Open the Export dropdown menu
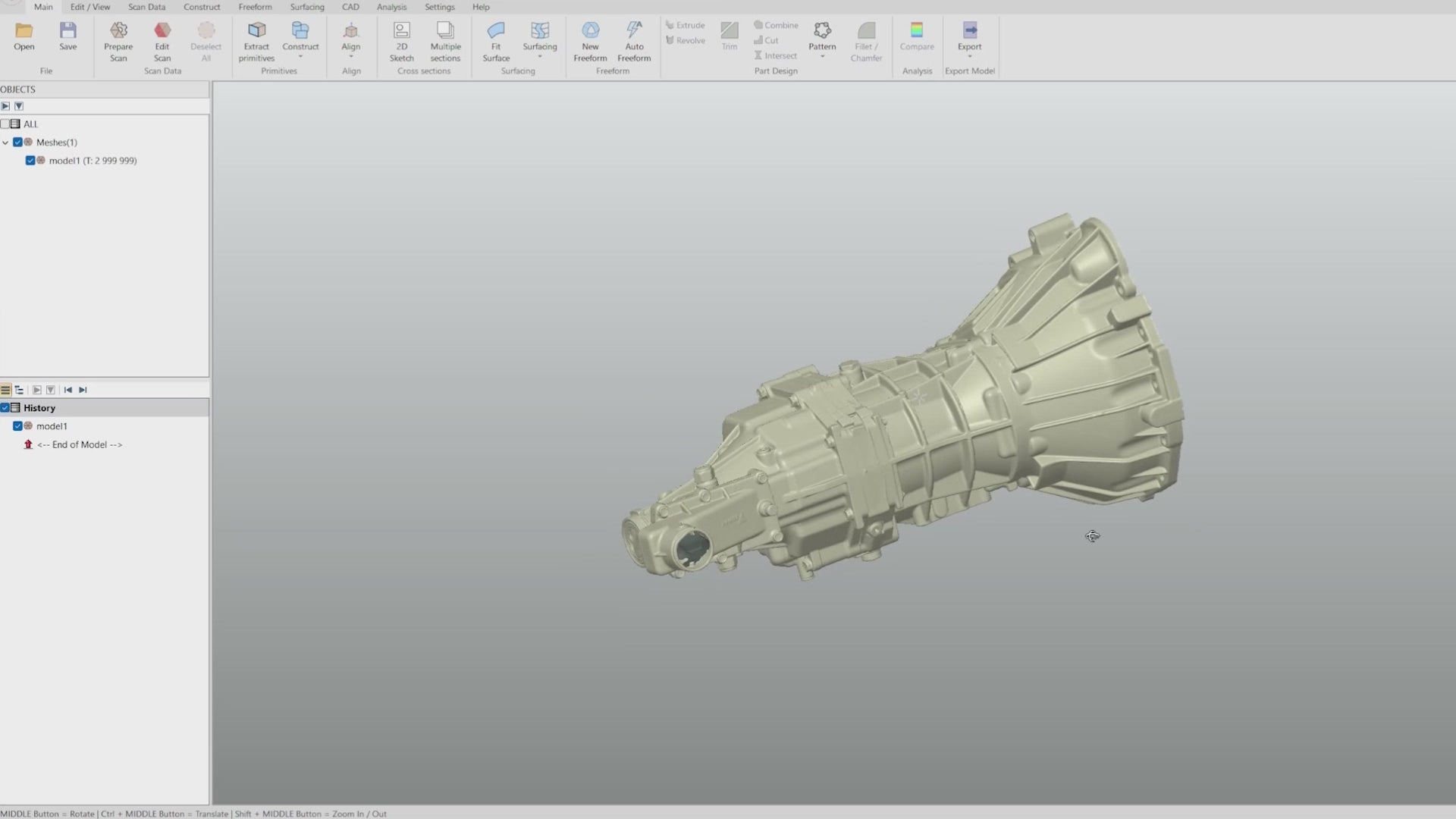1456x819 pixels. [x=969, y=57]
